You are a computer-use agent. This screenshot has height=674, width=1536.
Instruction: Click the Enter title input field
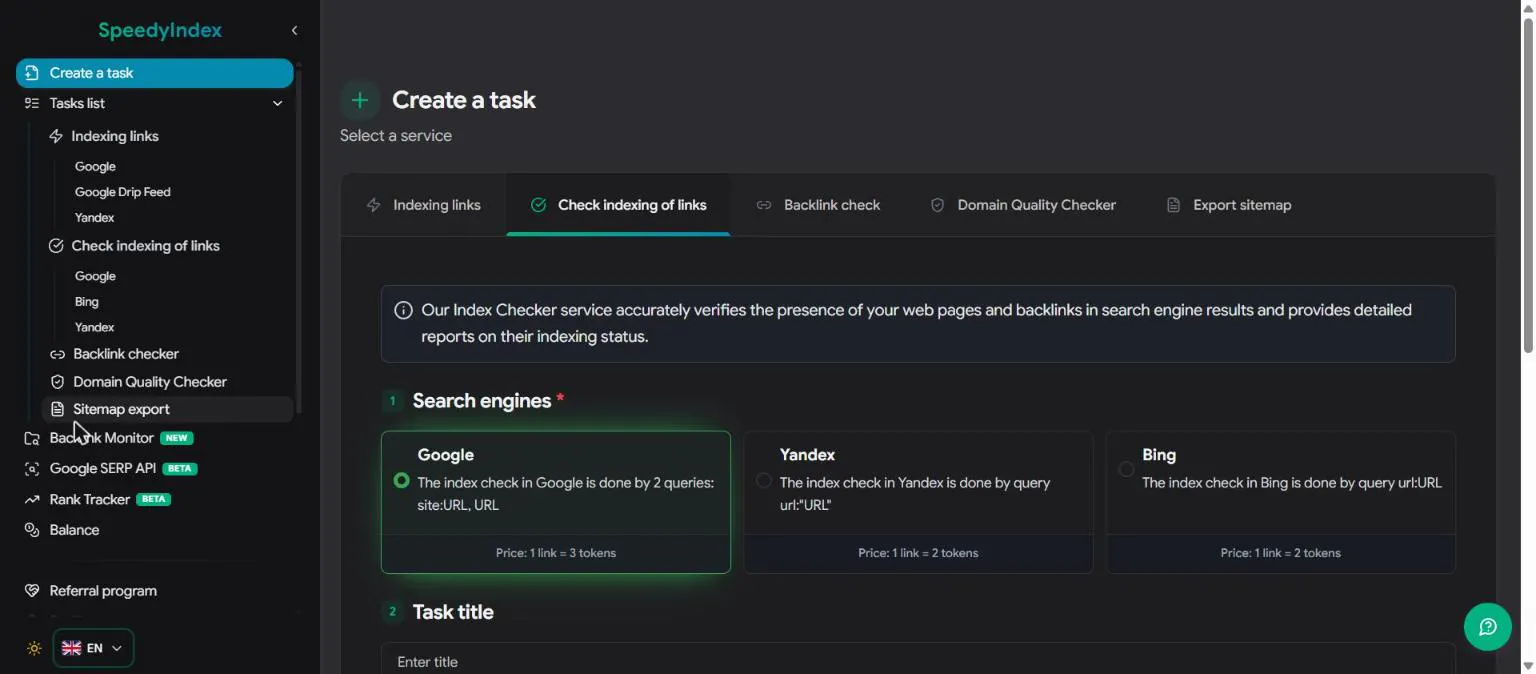point(918,660)
